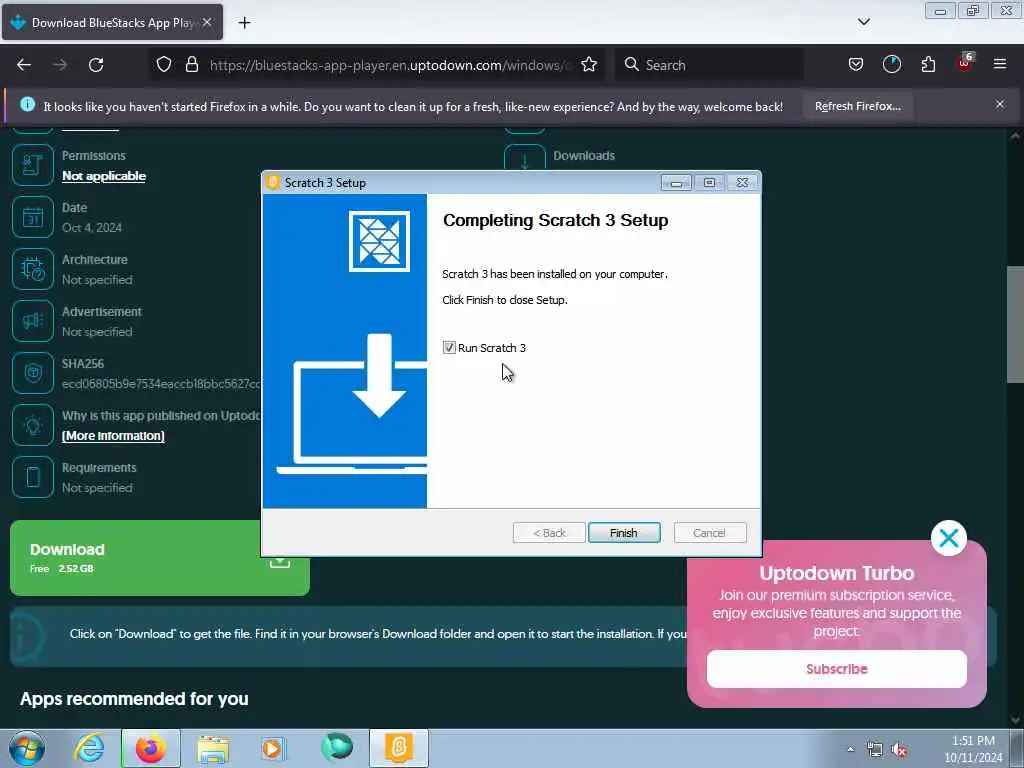1024x768 pixels.
Task: Click the Scratch setup taskbar icon
Action: (x=399, y=748)
